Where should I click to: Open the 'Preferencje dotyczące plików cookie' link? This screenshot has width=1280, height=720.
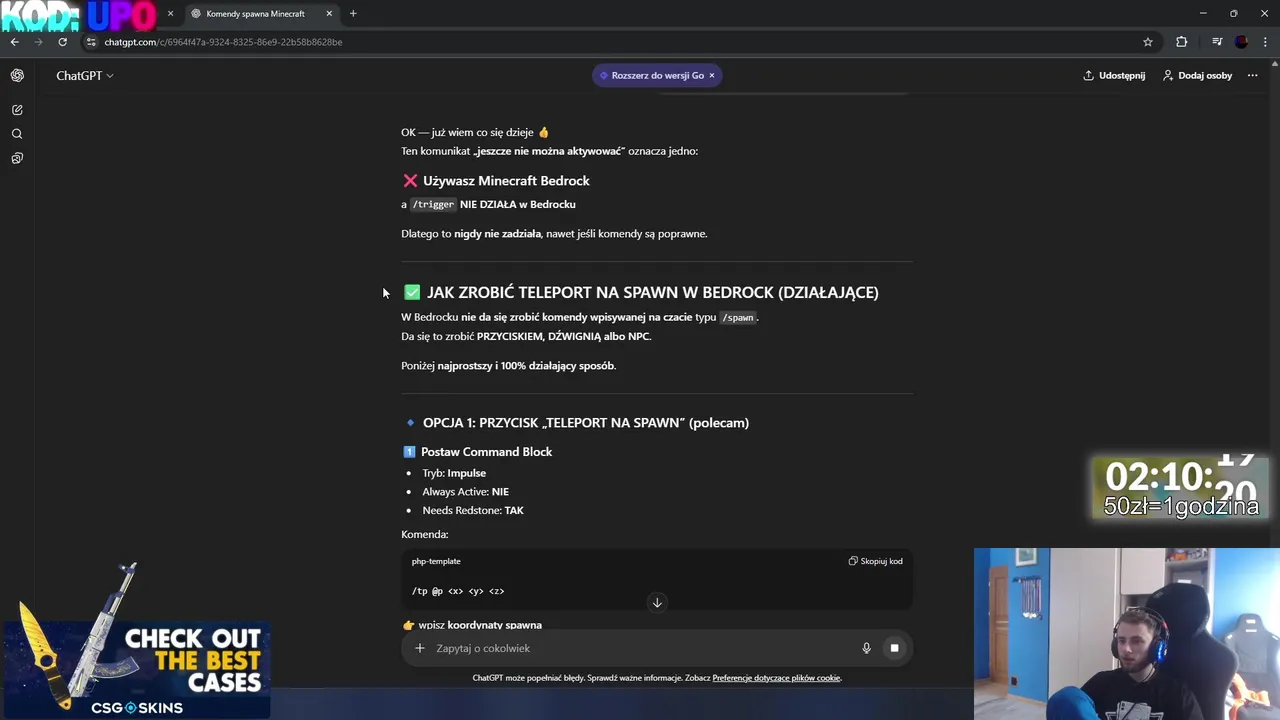click(776, 678)
